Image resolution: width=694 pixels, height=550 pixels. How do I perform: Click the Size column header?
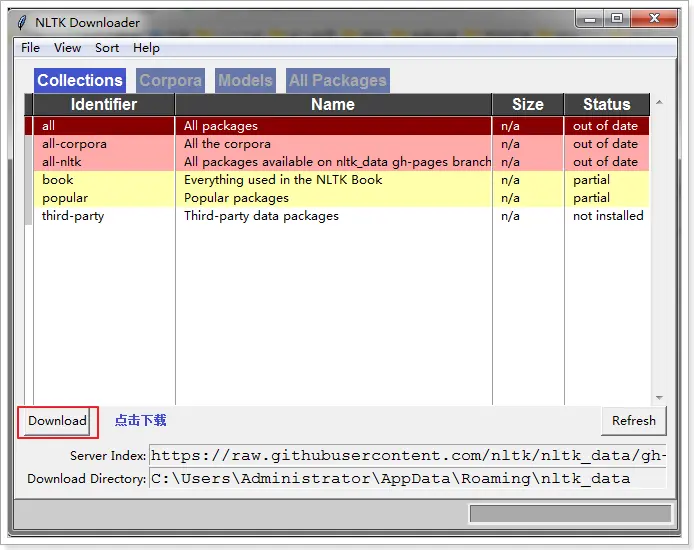coord(528,104)
